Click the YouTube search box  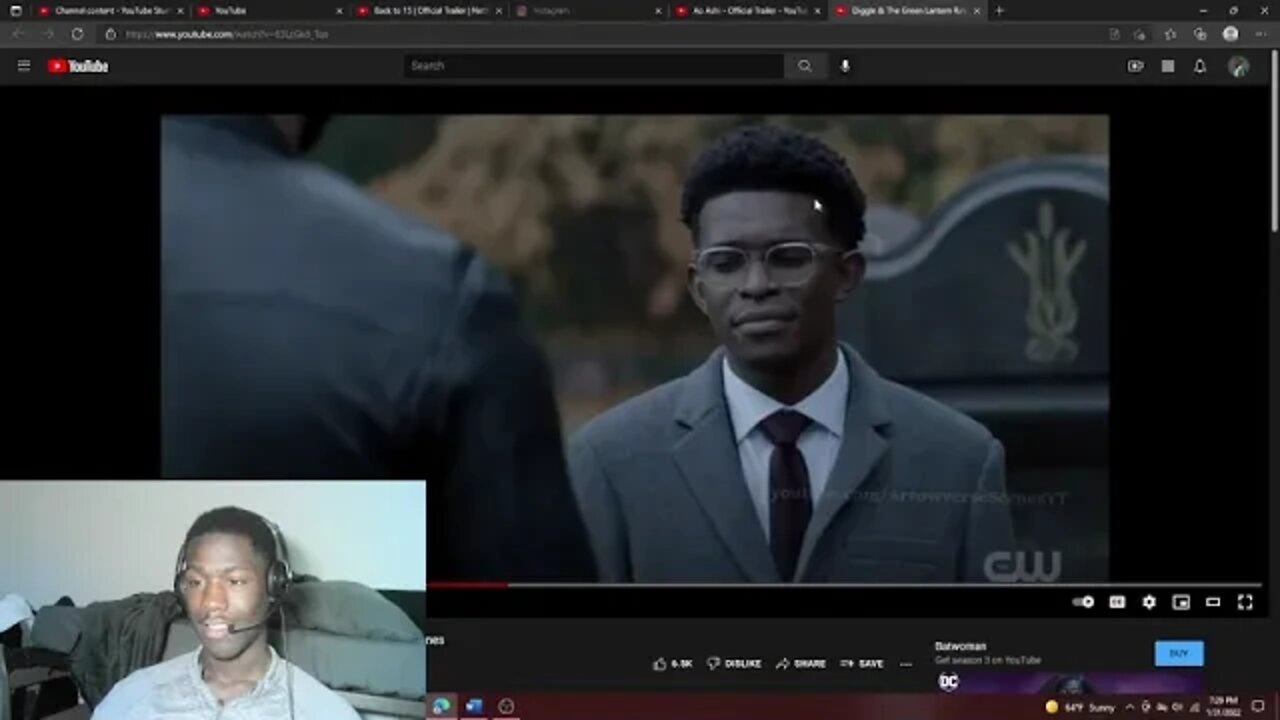(x=594, y=66)
